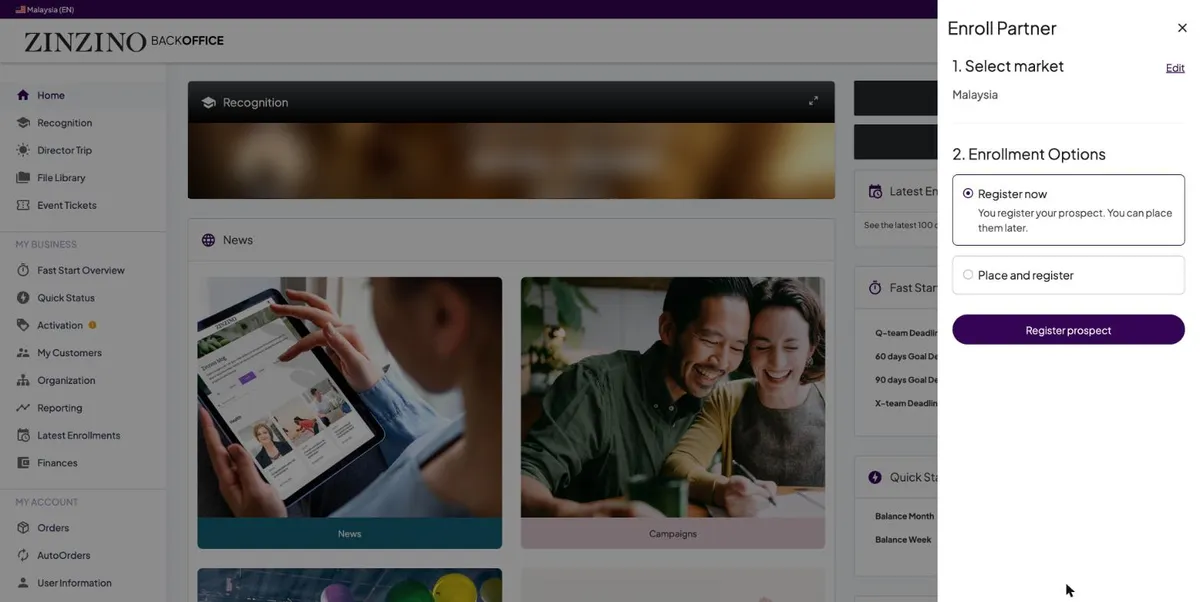Click the globe icon beside News heading
The width and height of the screenshot is (1200, 602).
(x=208, y=240)
